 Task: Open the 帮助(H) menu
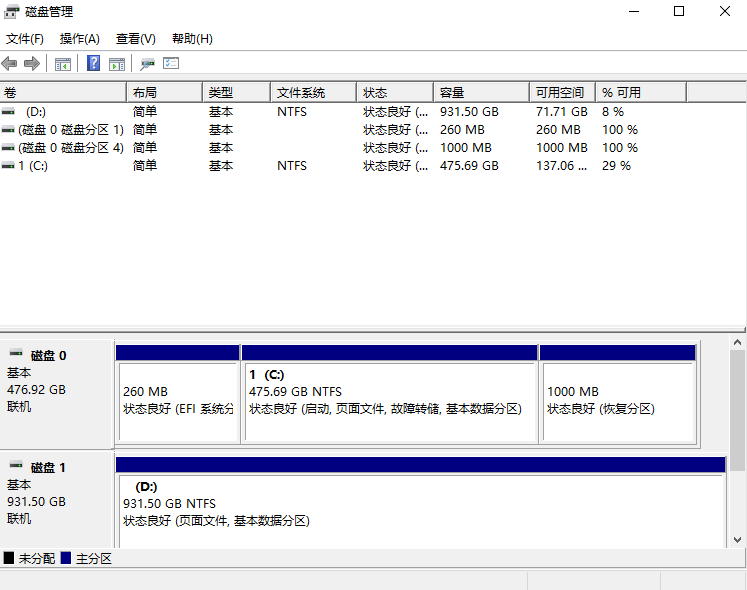[192, 39]
